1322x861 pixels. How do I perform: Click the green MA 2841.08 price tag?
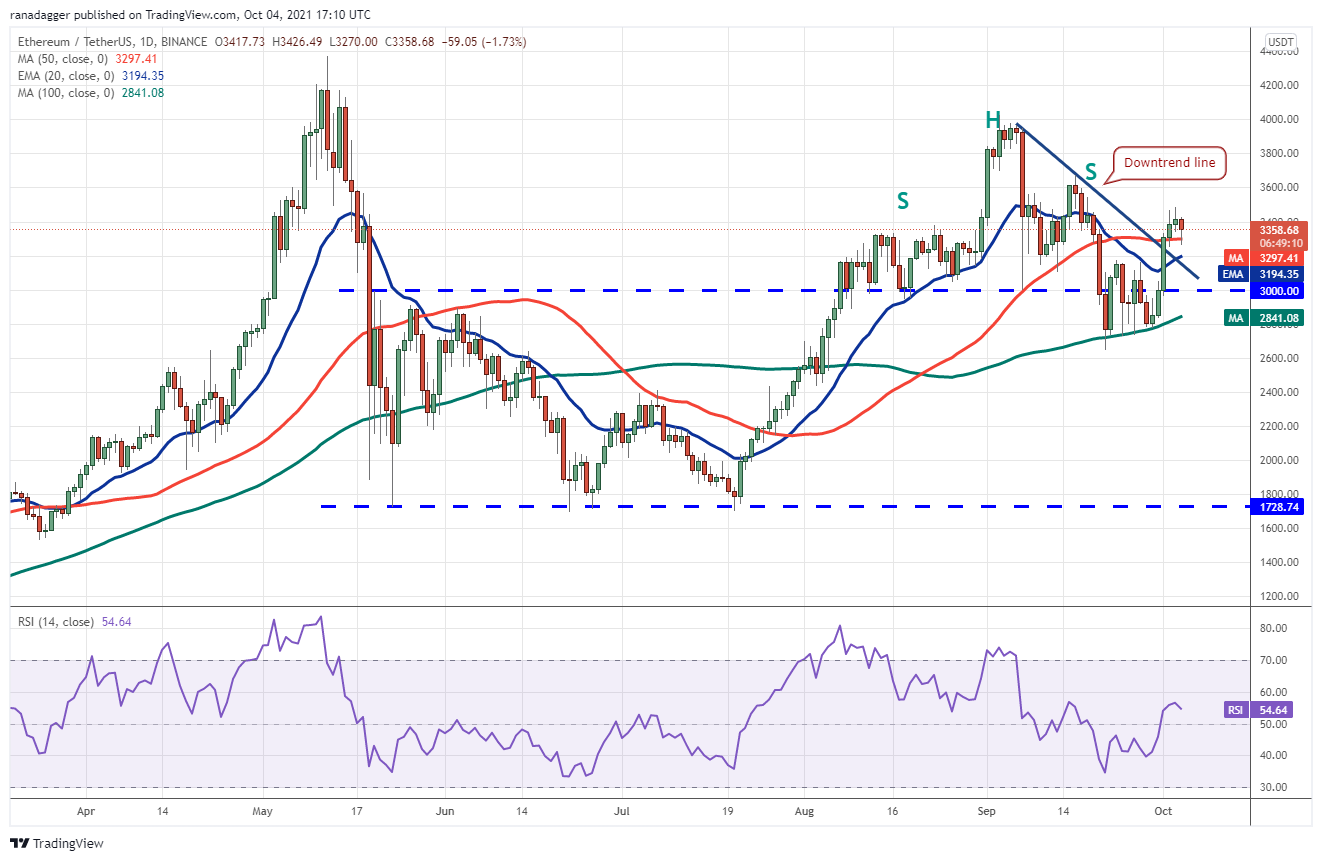[x=1264, y=318]
